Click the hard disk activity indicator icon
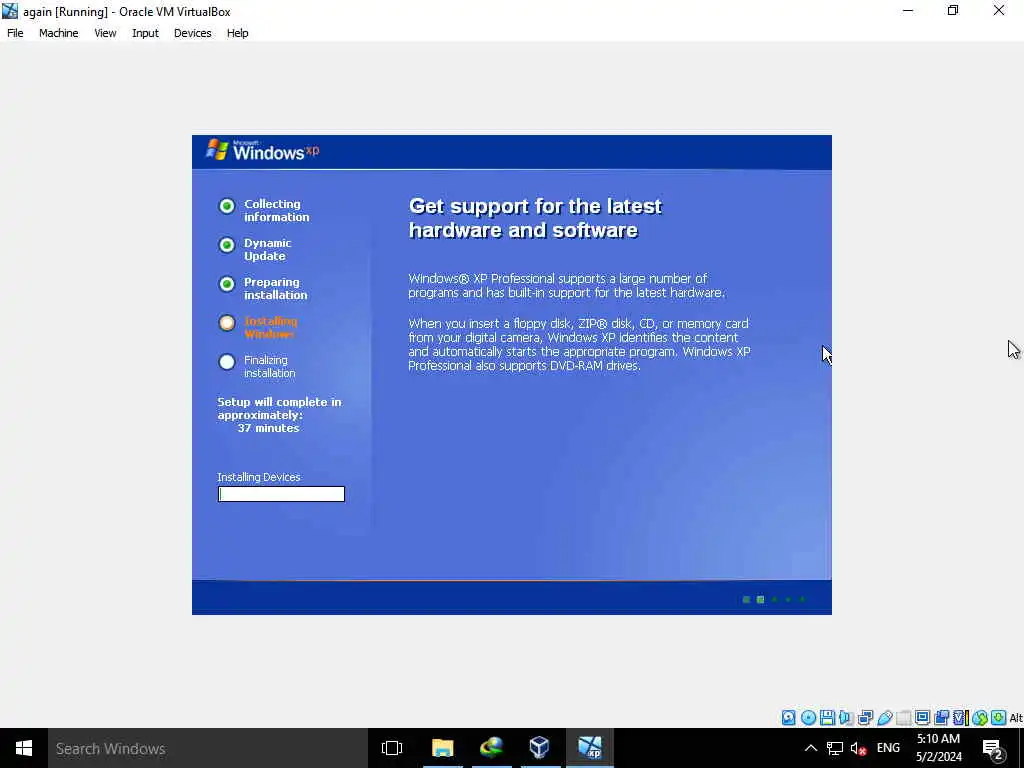Viewport: 1024px width, 768px height. [789, 718]
